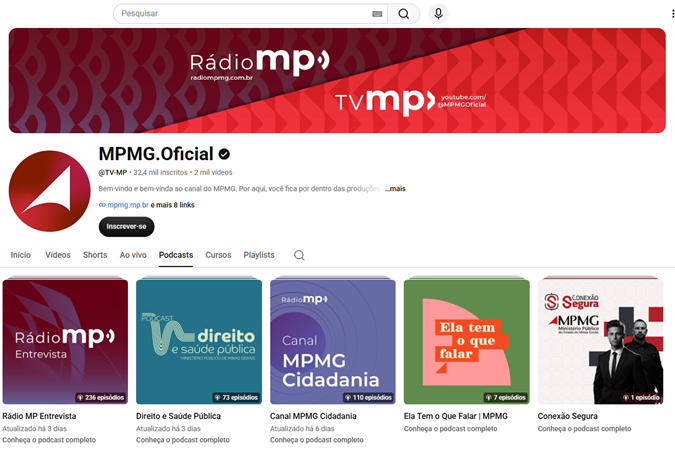Open Rádio MP Entrevista podcast thumbnail
This screenshot has width=675, height=450.
pyautogui.click(x=65, y=341)
